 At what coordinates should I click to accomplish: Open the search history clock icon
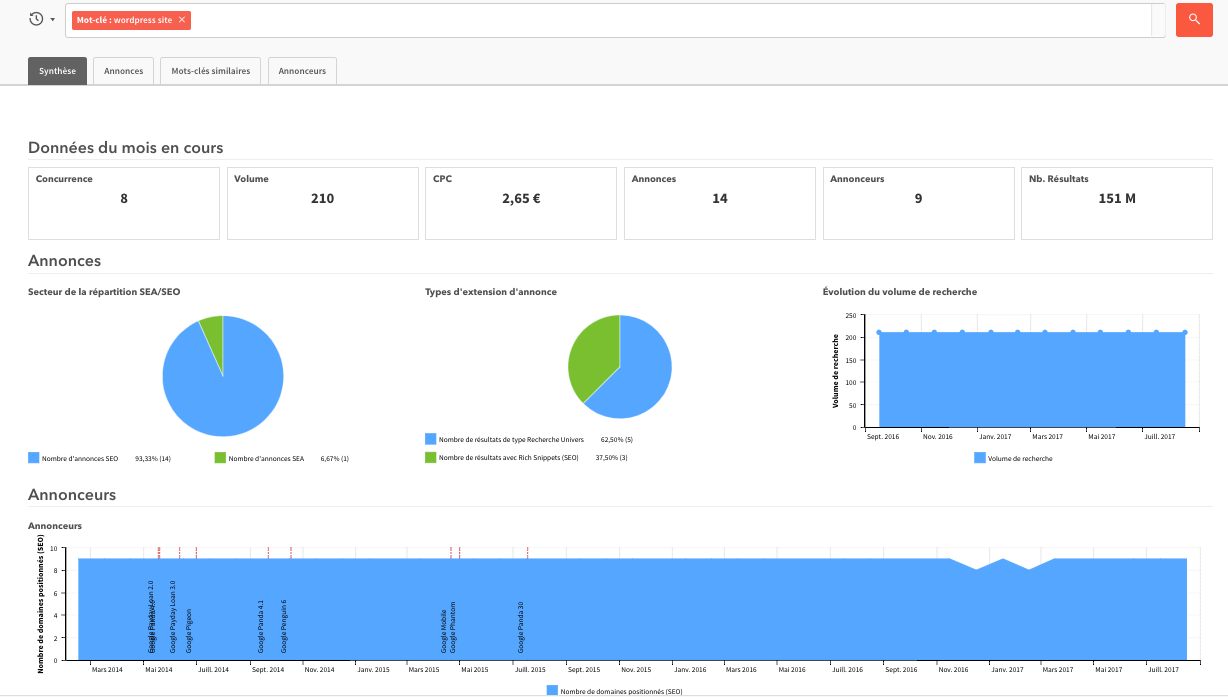click(36, 19)
